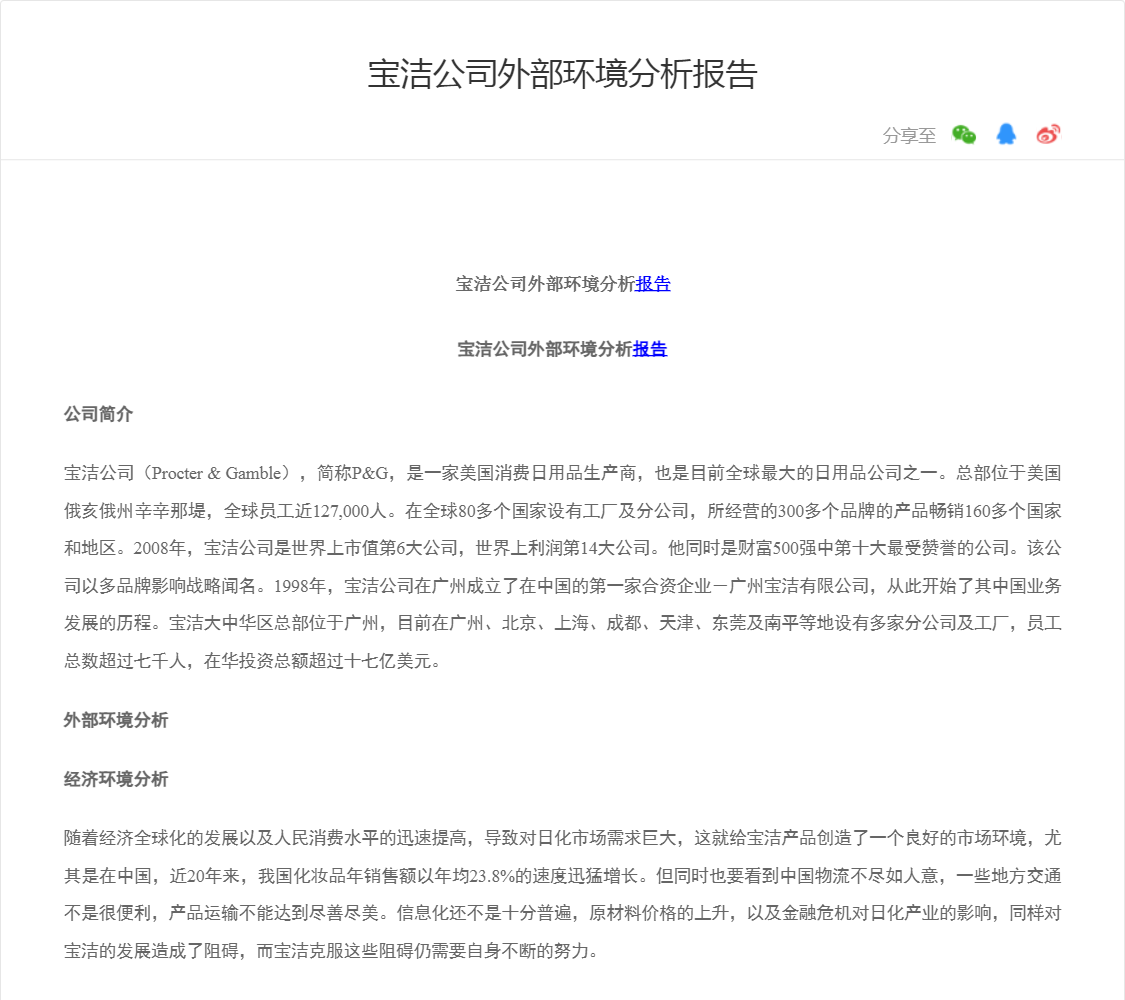Open the 报告 link in the non-bold subtitle
This screenshot has height=1000, width=1125.
click(653, 284)
